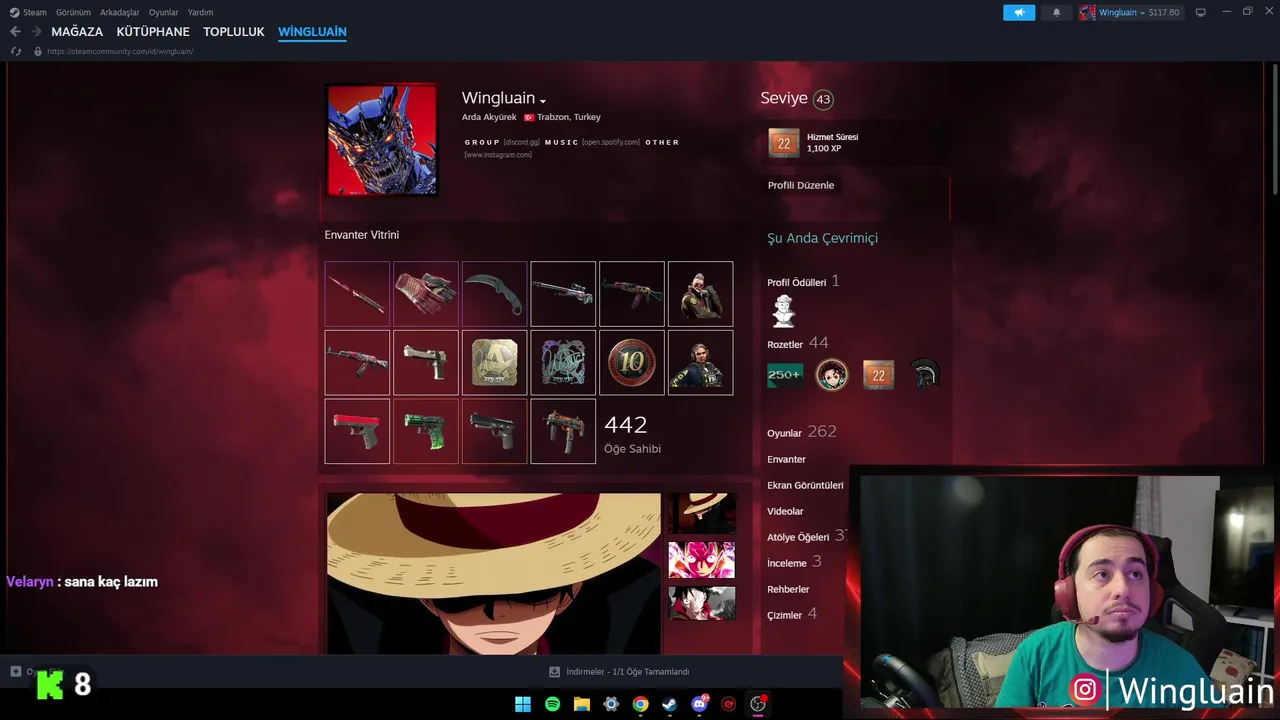Select the Desert Eagle showcase item
The width and height of the screenshot is (1280, 720).
tap(426, 363)
